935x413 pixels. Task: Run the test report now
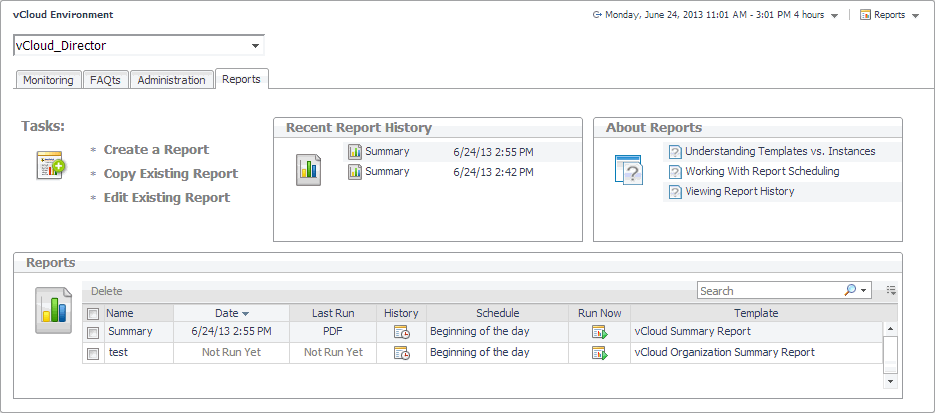click(x=599, y=353)
